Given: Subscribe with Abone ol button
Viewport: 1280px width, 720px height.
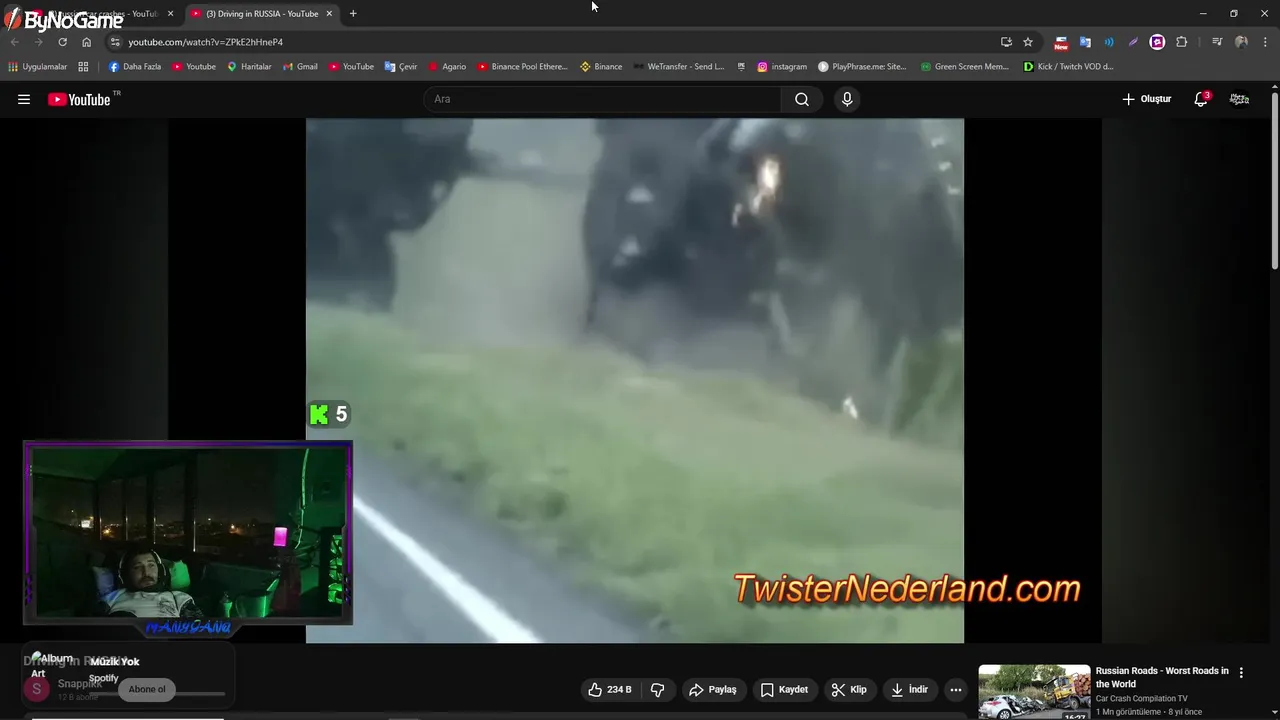Looking at the screenshot, I should point(147,689).
